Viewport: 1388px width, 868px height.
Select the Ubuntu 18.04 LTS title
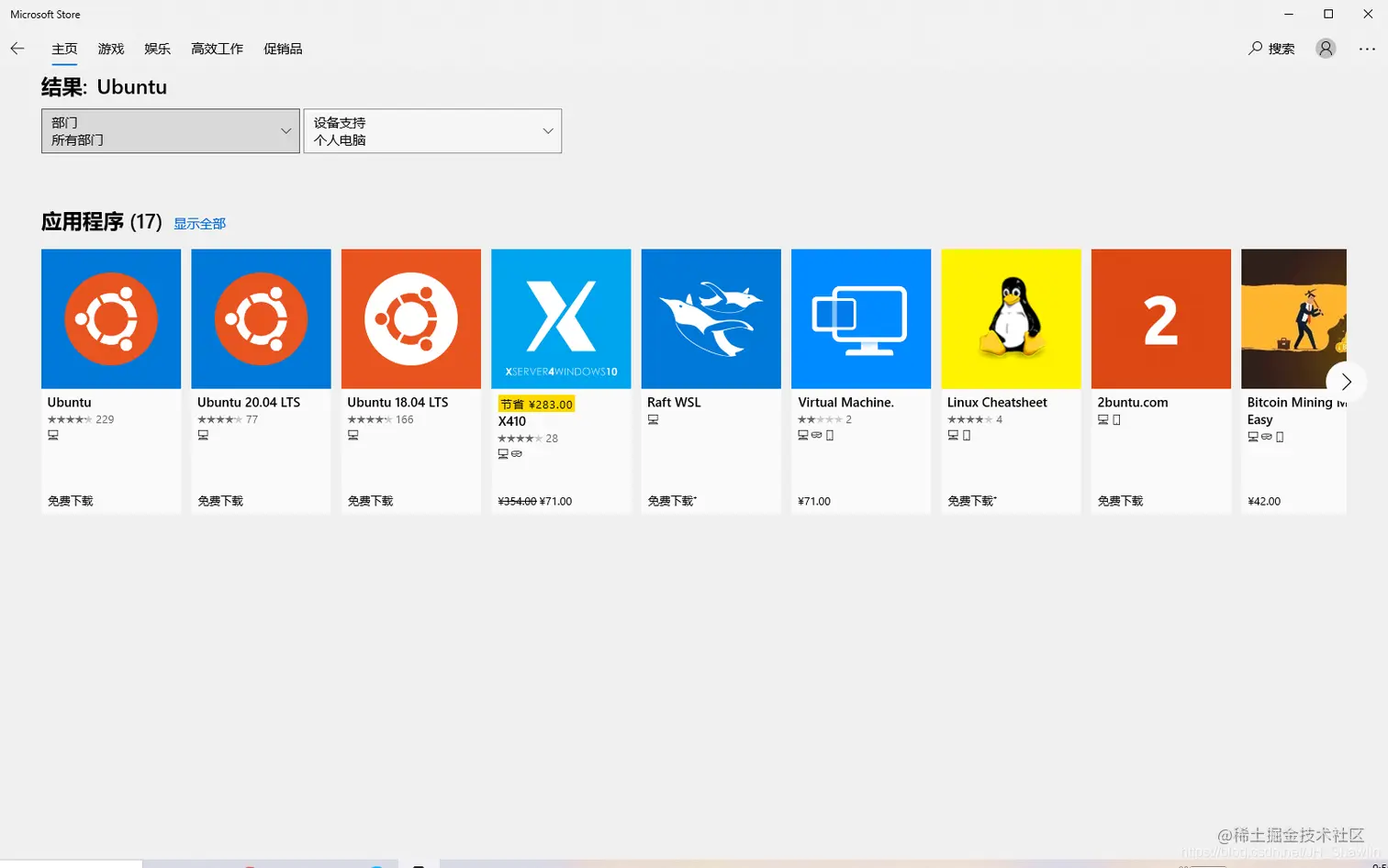click(397, 402)
